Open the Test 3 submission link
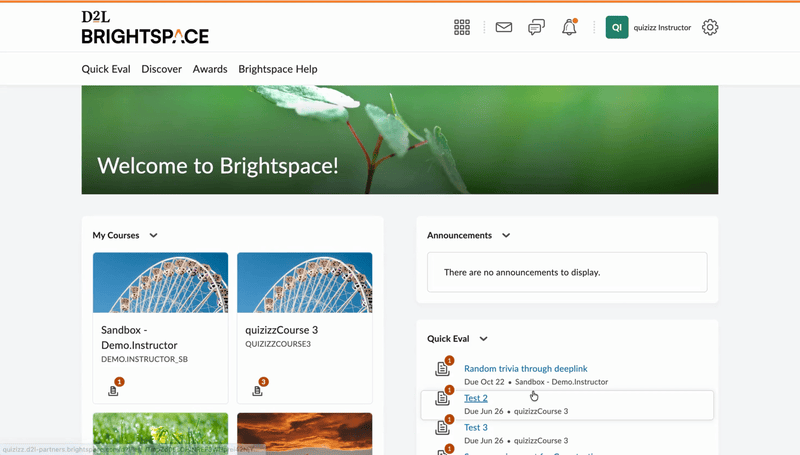This screenshot has width=800, height=455. pos(476,427)
